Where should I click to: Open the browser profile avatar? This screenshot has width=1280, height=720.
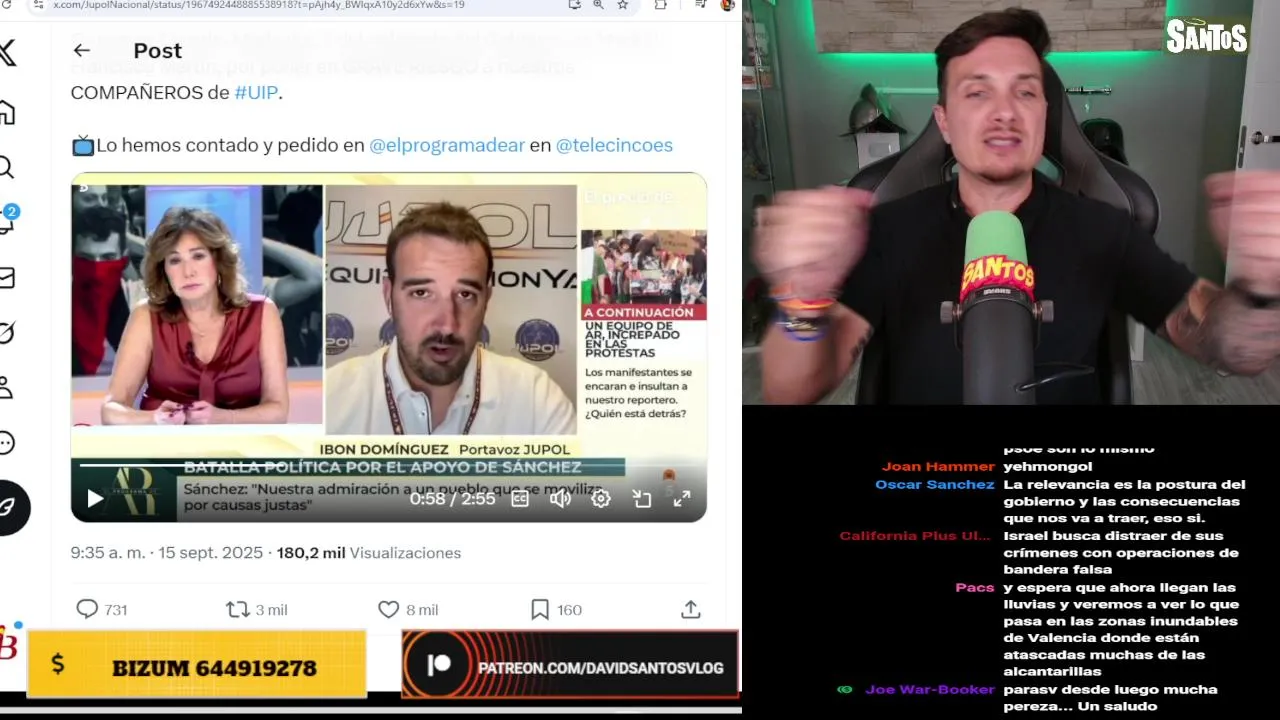tap(727, 5)
